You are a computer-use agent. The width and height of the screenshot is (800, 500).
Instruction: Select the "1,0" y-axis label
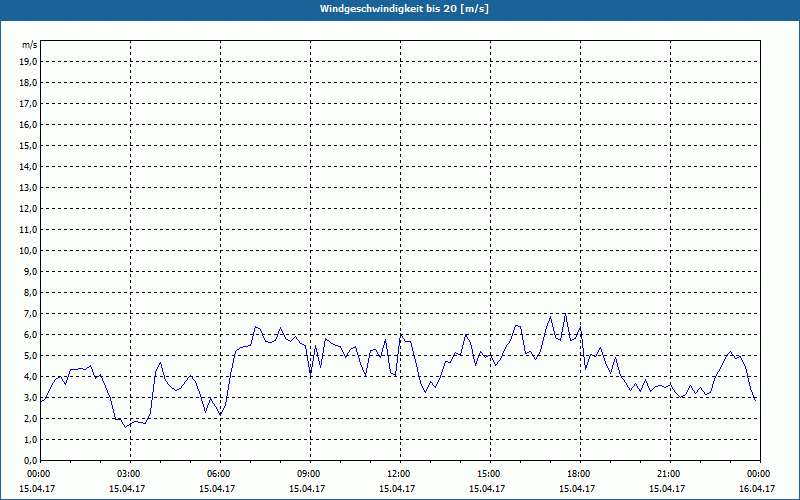click(x=31, y=440)
